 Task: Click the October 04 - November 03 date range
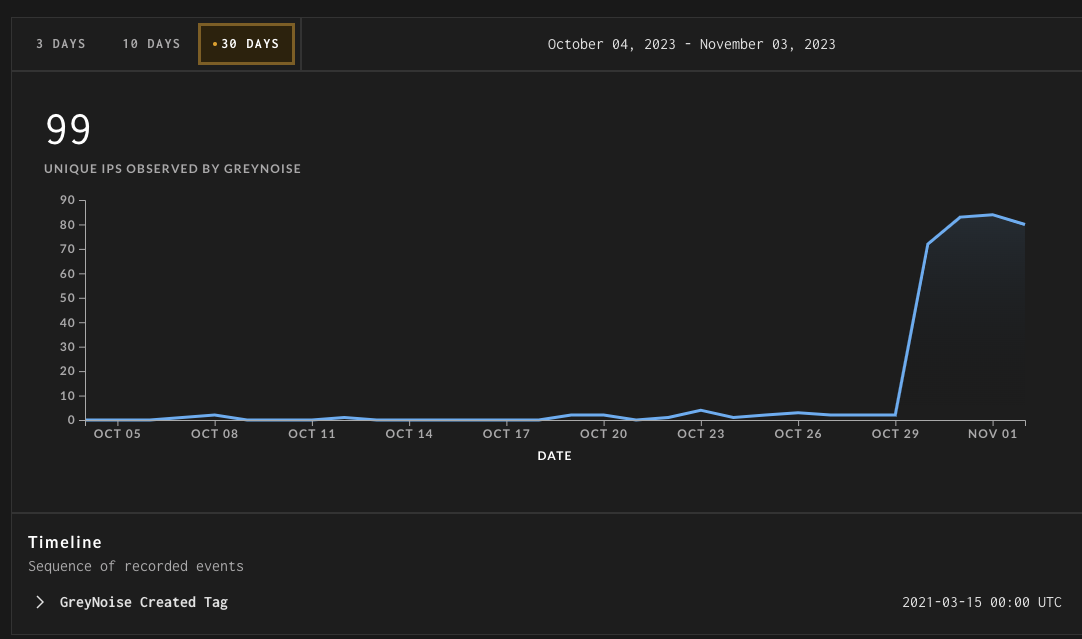click(691, 44)
